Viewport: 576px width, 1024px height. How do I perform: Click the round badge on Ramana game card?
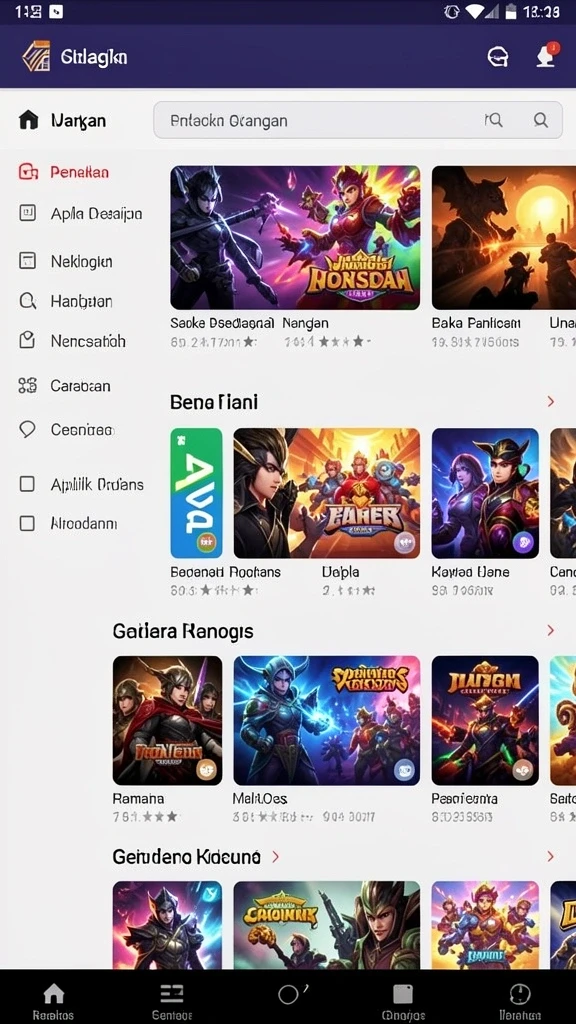click(x=206, y=769)
